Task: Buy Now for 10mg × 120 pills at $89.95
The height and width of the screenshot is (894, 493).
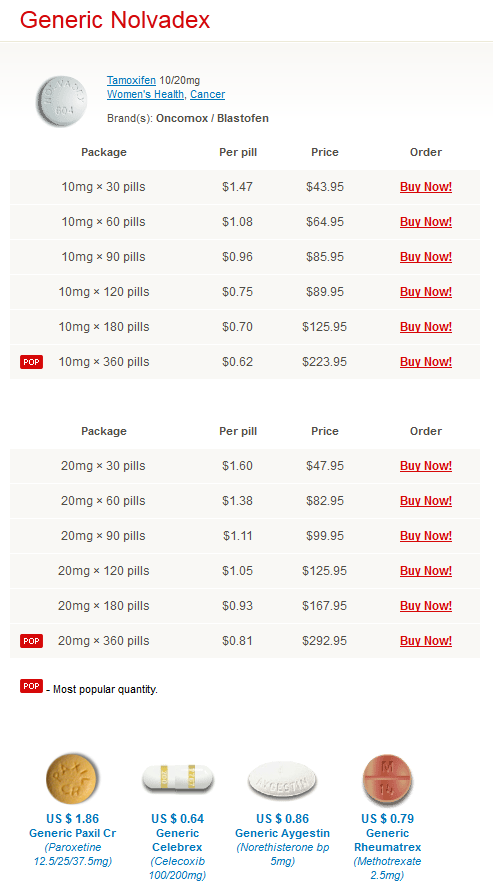Action: click(426, 292)
